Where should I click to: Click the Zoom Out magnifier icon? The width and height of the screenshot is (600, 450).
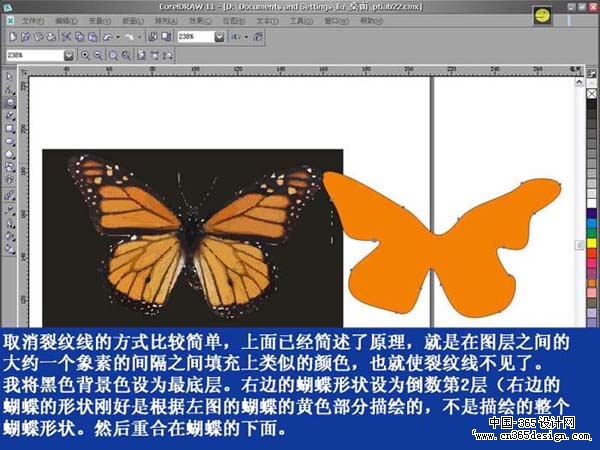click(x=98, y=55)
